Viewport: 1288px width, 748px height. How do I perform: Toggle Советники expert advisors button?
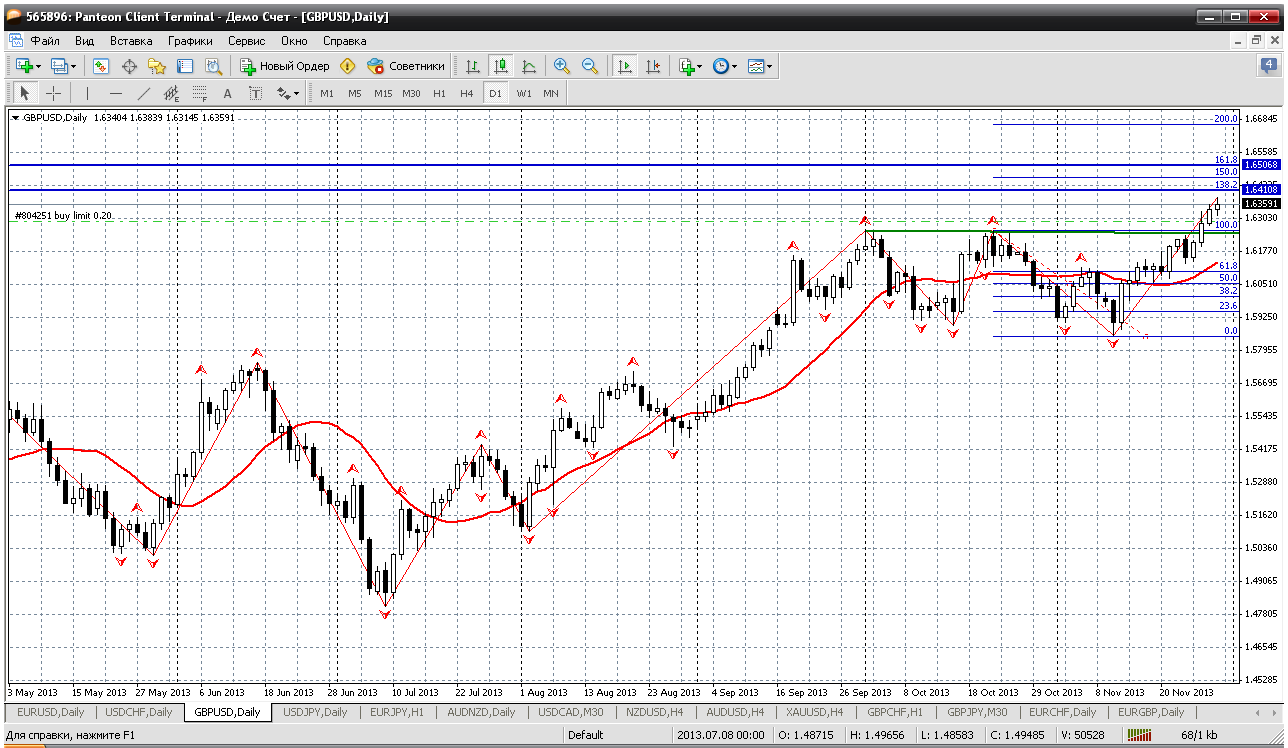point(406,66)
